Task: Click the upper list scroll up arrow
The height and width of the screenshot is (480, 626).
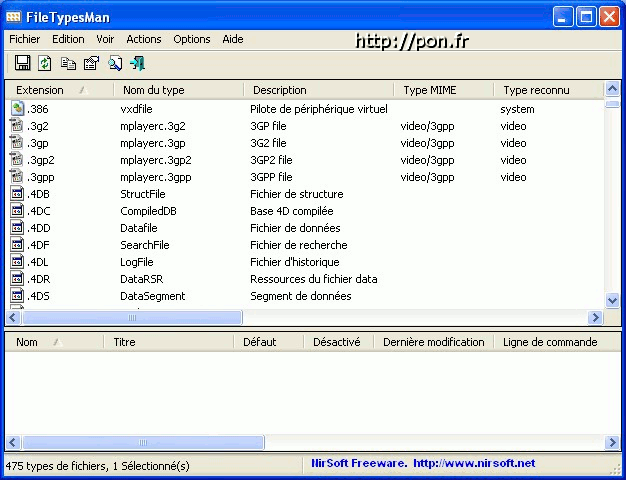Action: (612, 88)
